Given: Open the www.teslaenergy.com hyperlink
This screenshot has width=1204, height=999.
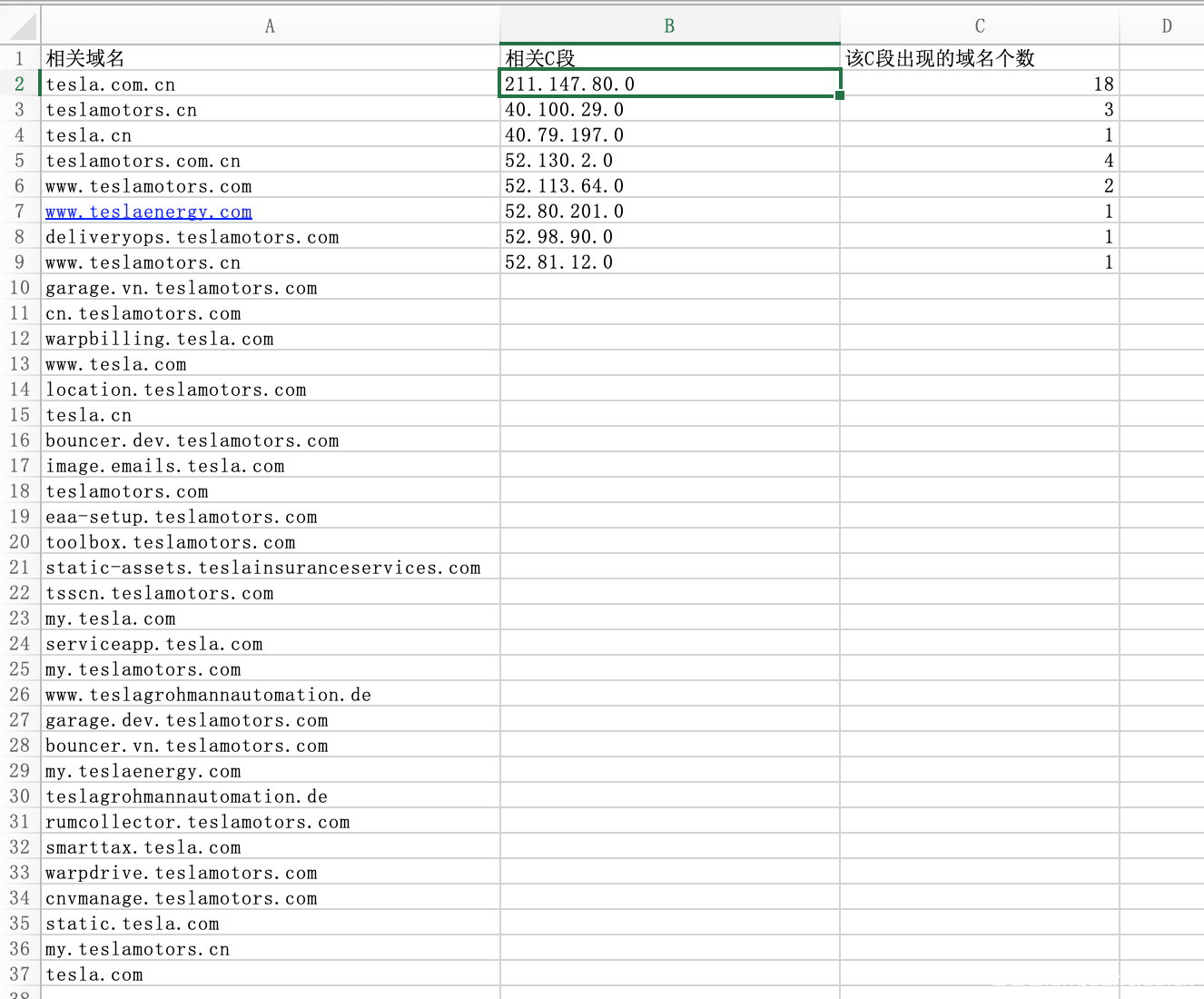Looking at the screenshot, I should point(149,212).
